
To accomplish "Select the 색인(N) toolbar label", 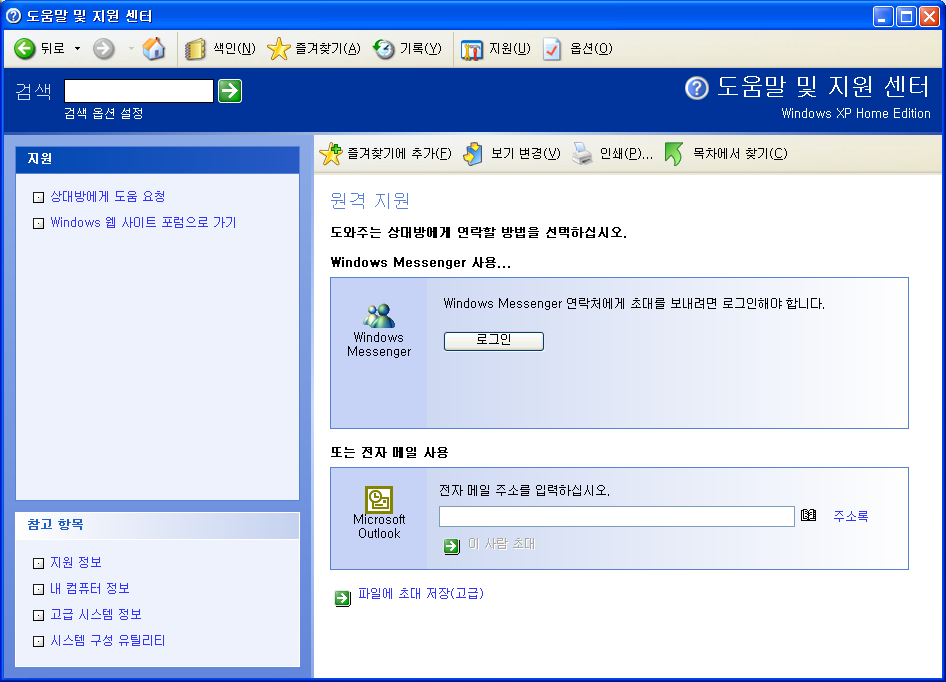I will 234,48.
